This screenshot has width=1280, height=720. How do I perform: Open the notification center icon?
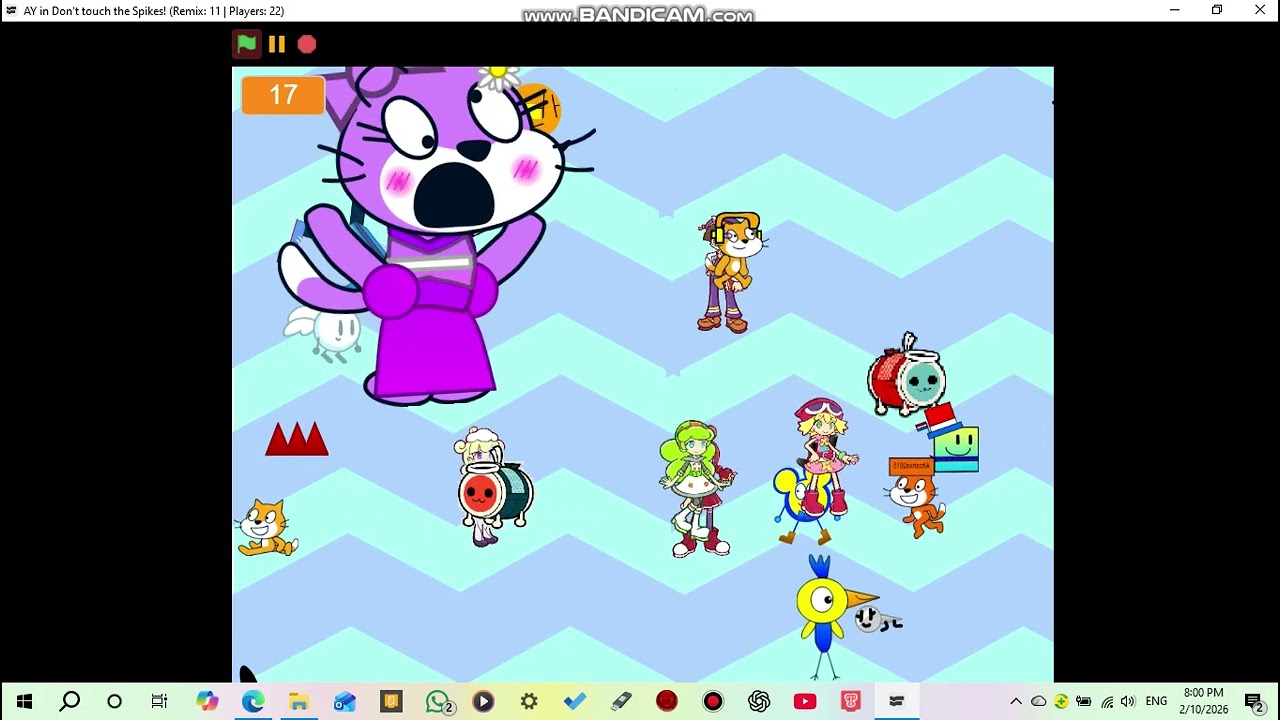point(1253,701)
